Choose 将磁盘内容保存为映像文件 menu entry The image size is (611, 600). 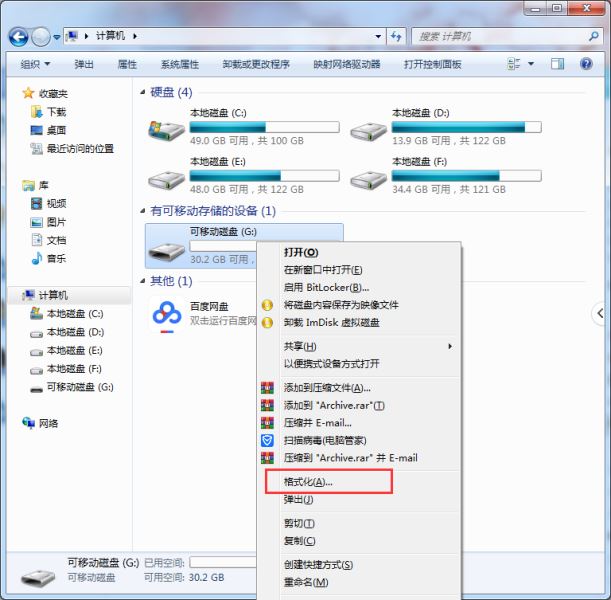359,305
